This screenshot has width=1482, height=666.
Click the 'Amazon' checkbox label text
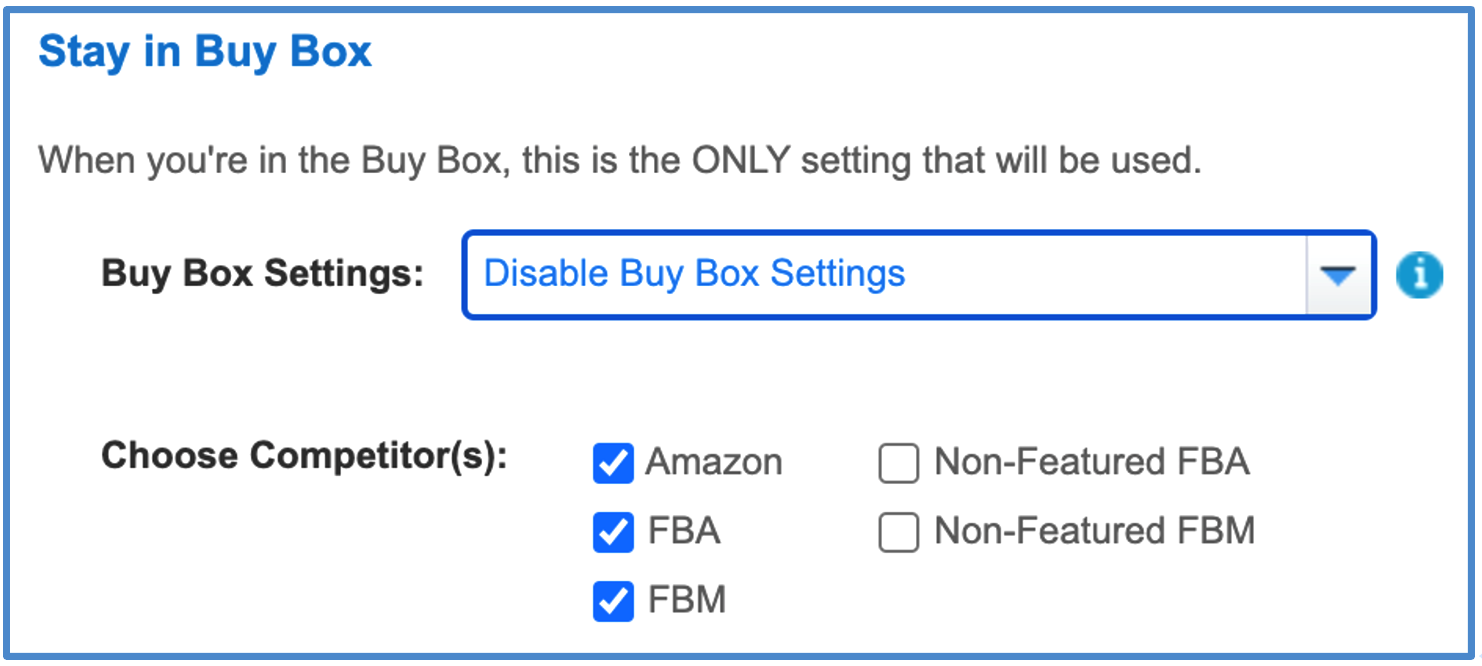point(714,462)
